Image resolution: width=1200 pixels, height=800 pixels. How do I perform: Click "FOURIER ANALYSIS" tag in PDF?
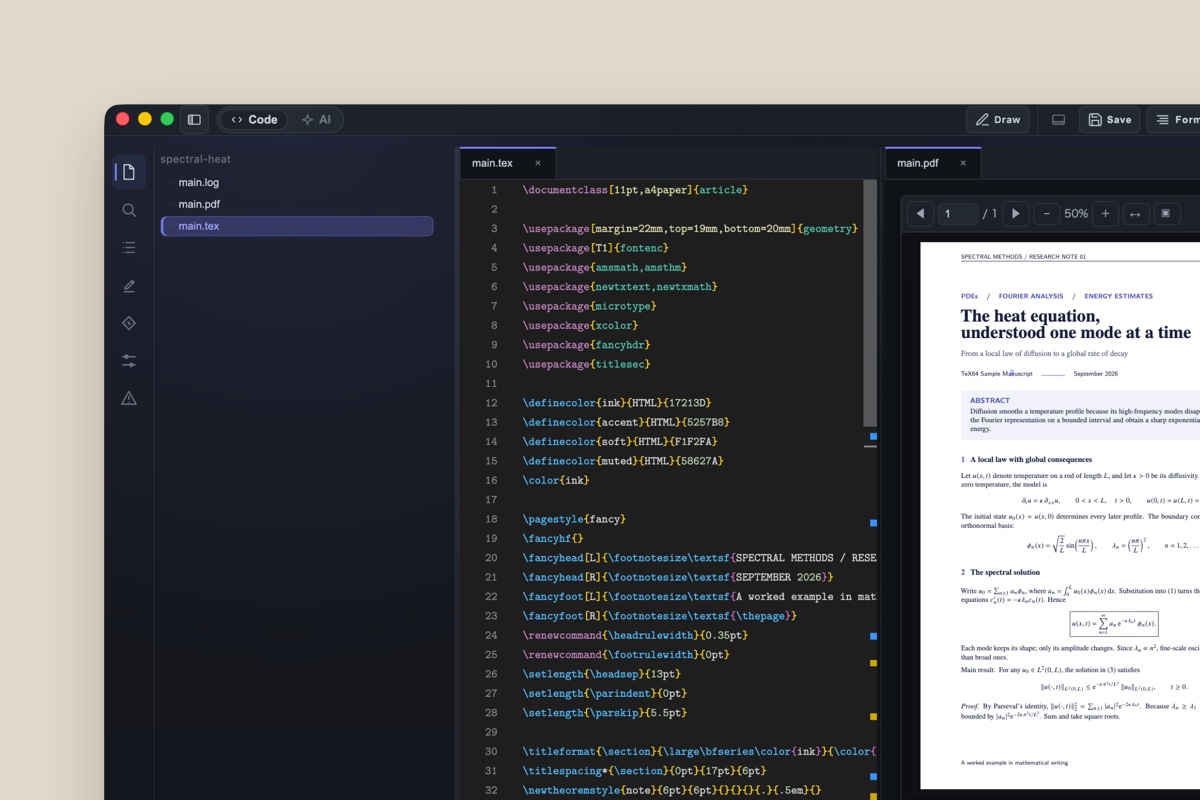tap(1031, 296)
